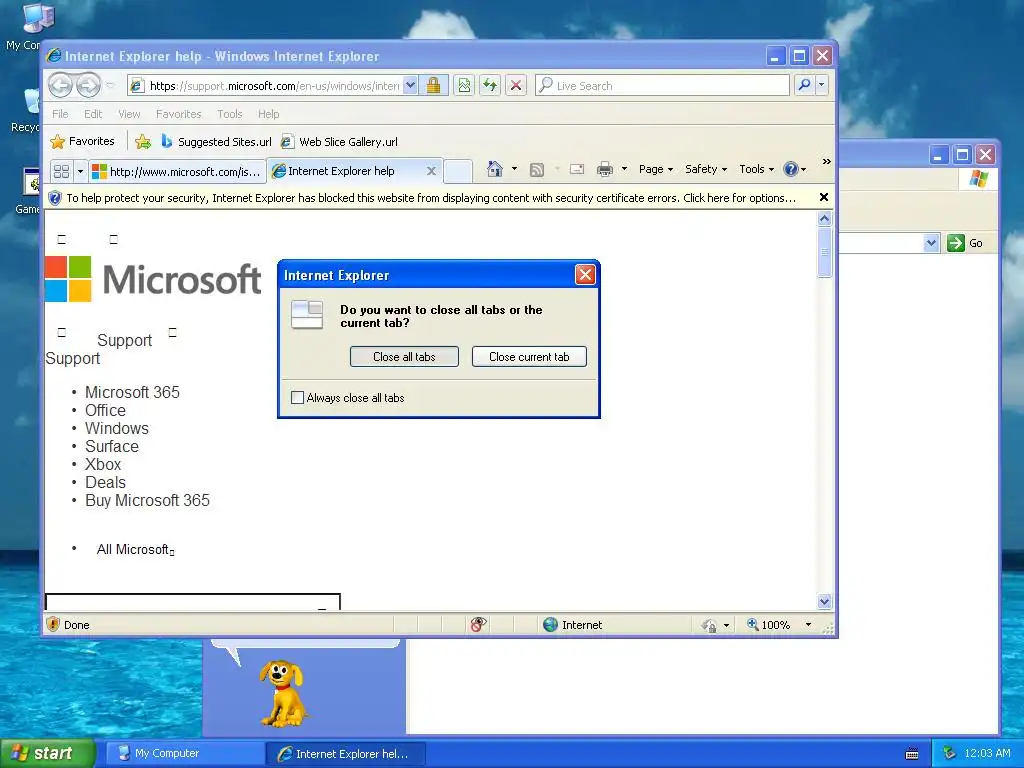Open the Tools dropdown in command bar
The height and width of the screenshot is (768, 1024).
[756, 169]
